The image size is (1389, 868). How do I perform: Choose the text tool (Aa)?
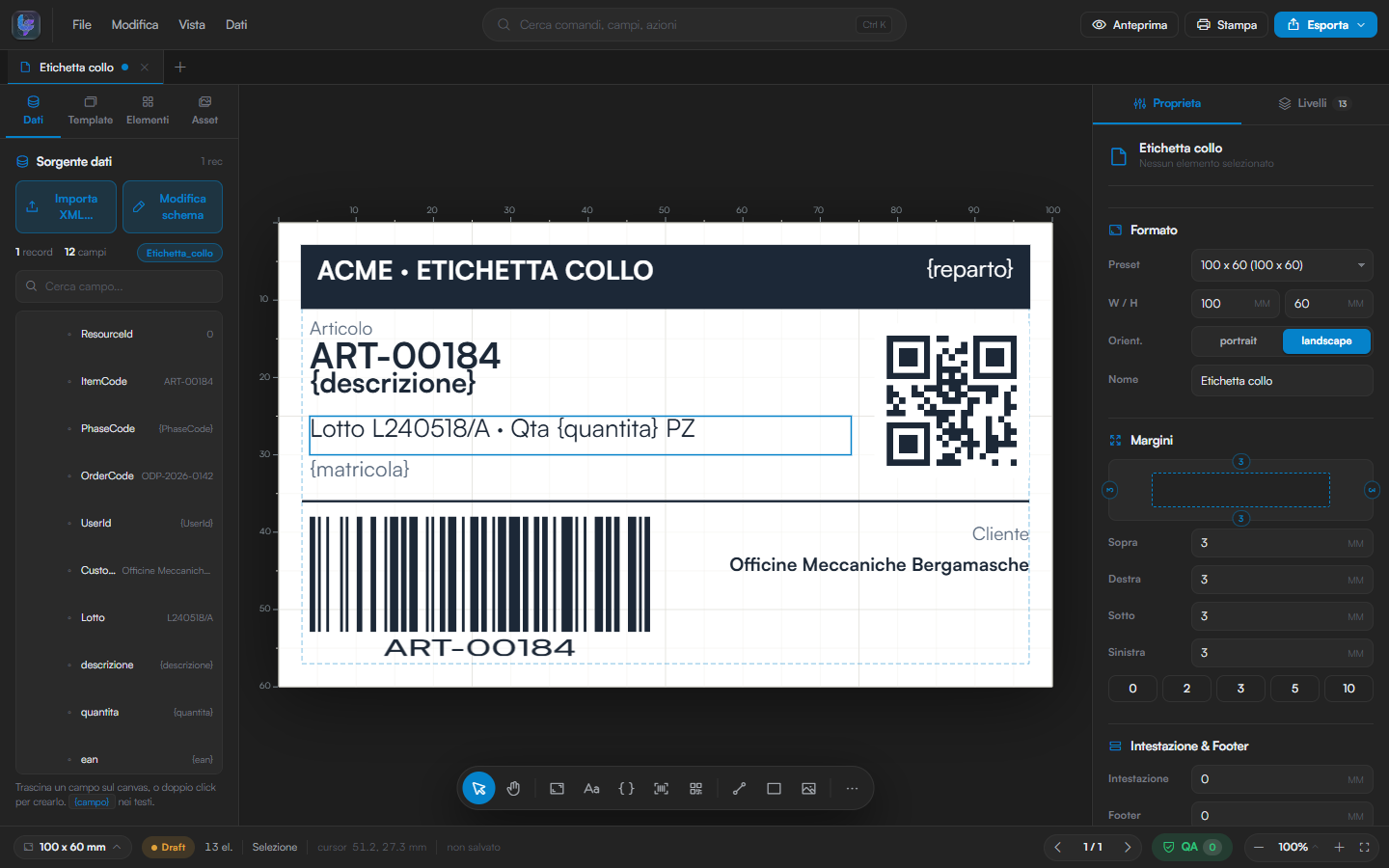591,788
